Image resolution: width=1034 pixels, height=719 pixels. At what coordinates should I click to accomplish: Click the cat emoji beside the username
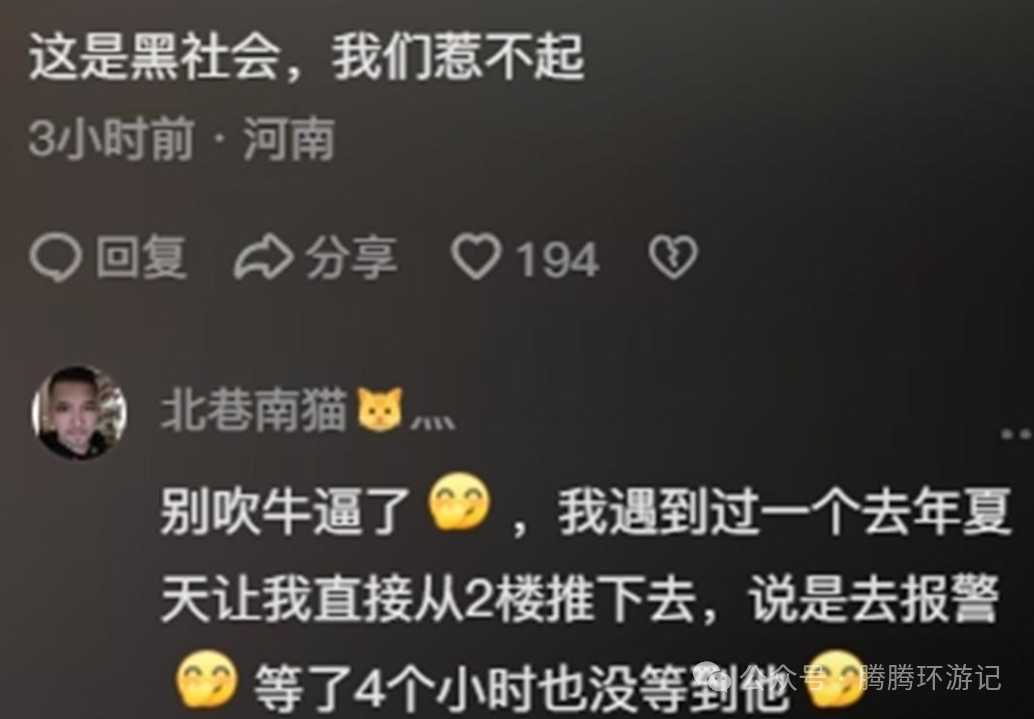click(x=379, y=410)
